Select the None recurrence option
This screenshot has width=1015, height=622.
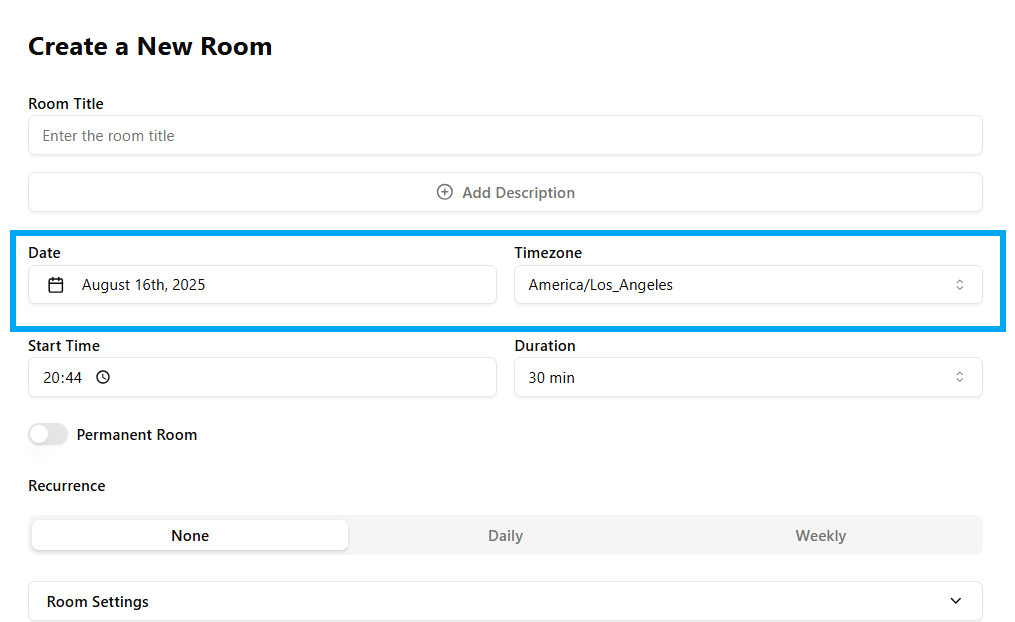190,536
